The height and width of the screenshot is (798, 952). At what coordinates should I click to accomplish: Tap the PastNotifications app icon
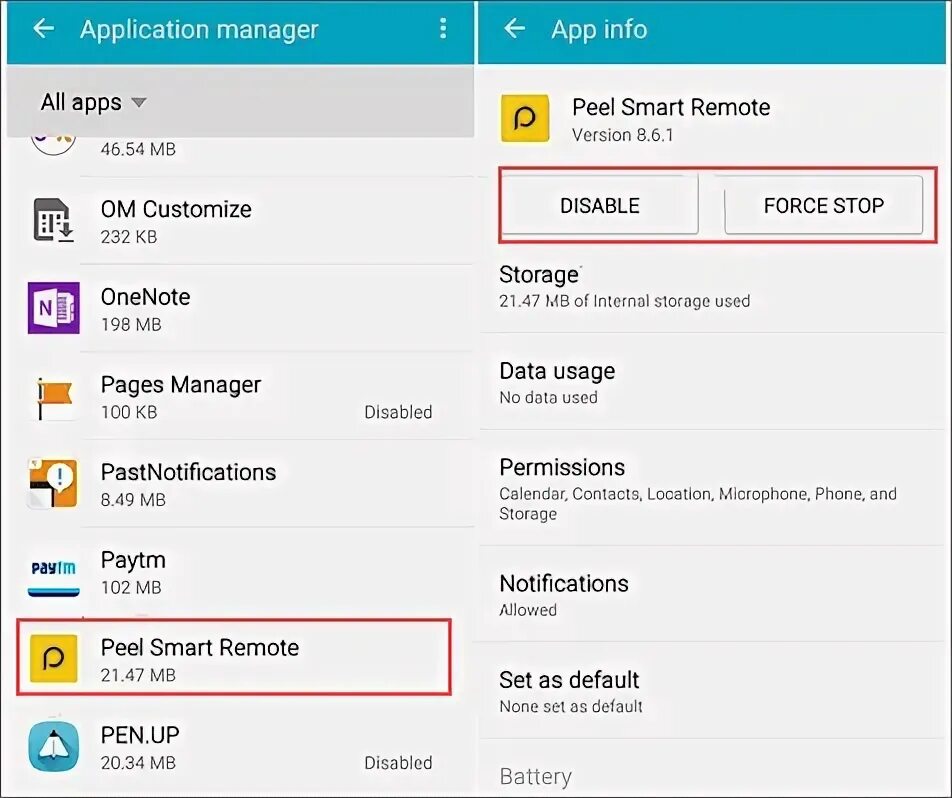[x=53, y=483]
